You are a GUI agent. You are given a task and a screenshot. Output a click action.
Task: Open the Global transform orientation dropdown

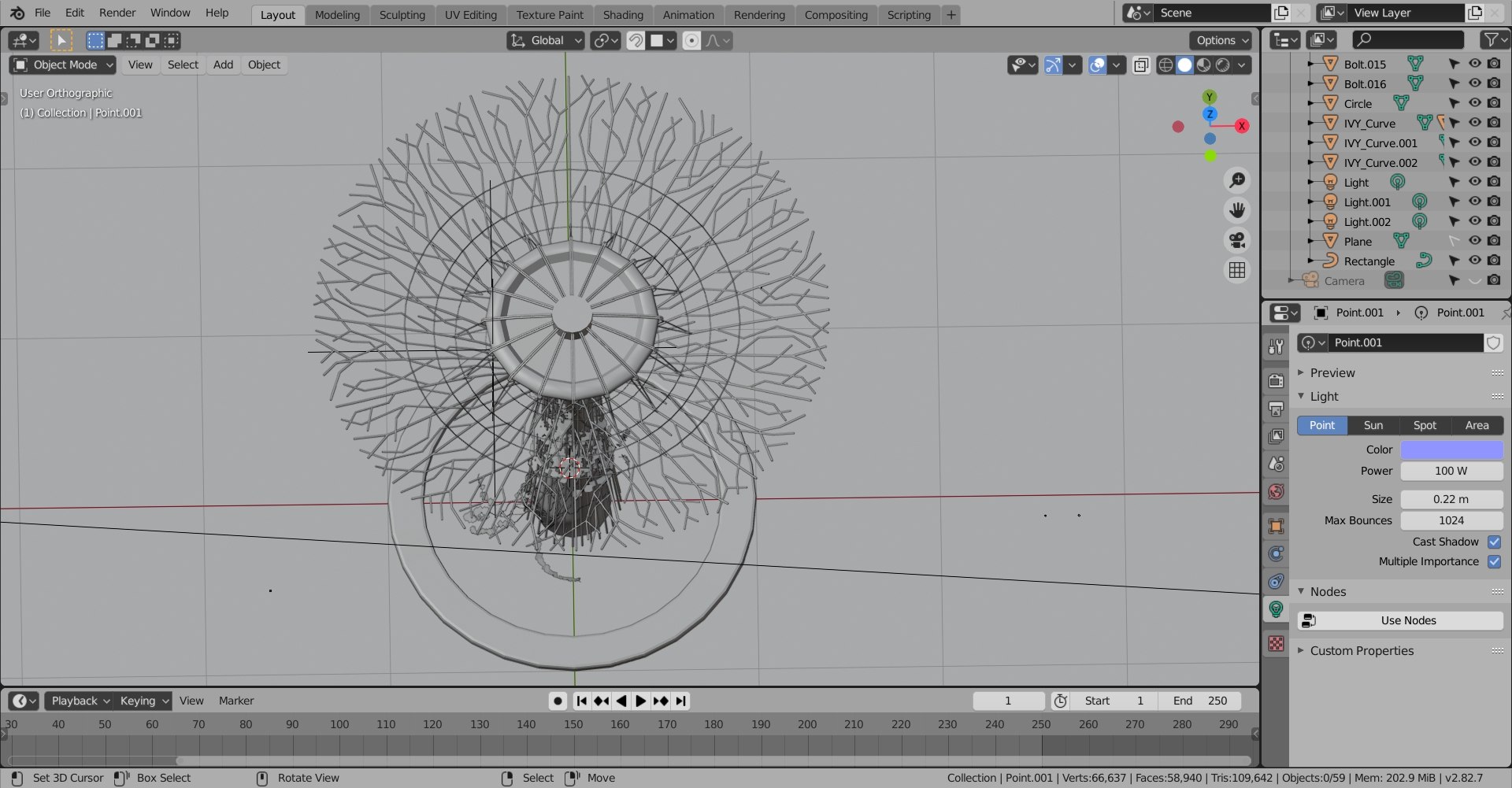point(546,40)
